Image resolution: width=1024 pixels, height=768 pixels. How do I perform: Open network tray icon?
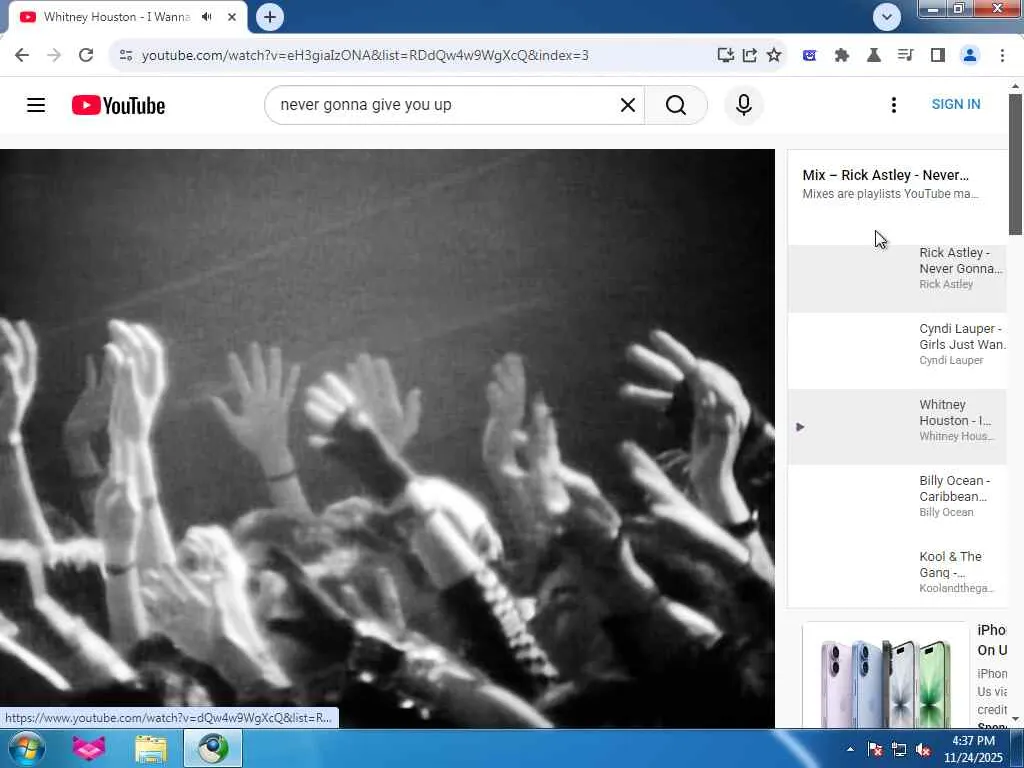click(899, 749)
